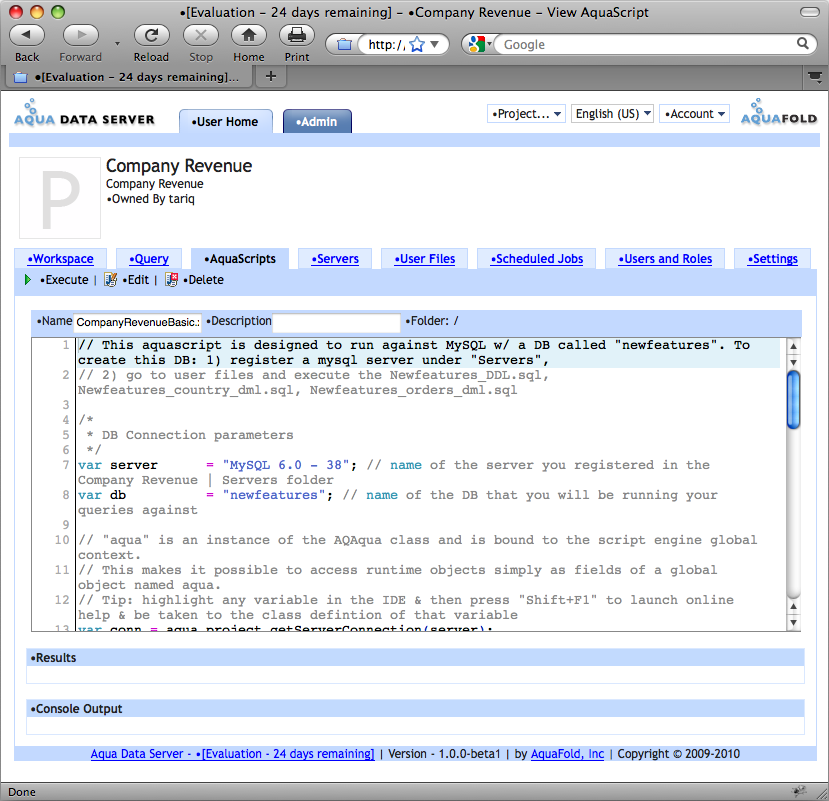
Task: Open the Query tab
Action: coord(149,259)
